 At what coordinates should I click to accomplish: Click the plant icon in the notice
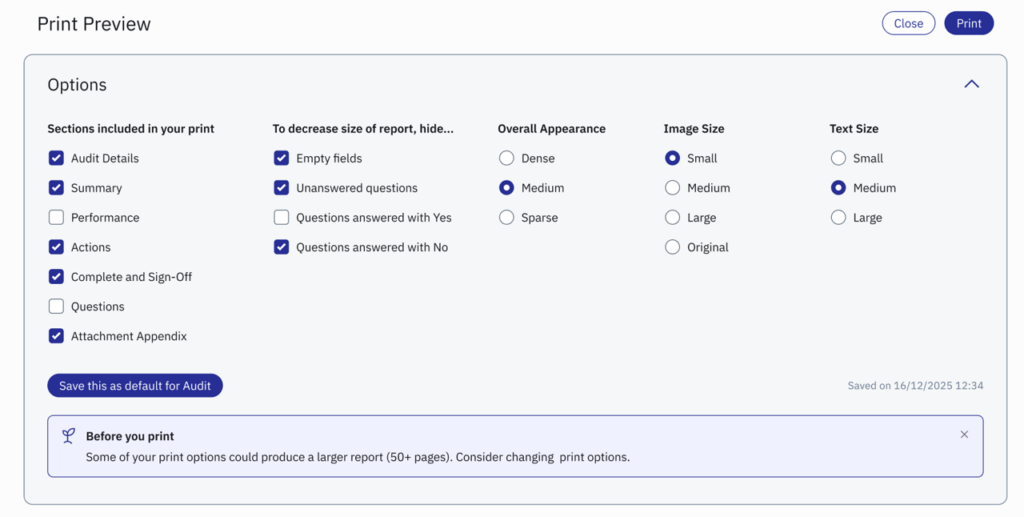click(68, 436)
